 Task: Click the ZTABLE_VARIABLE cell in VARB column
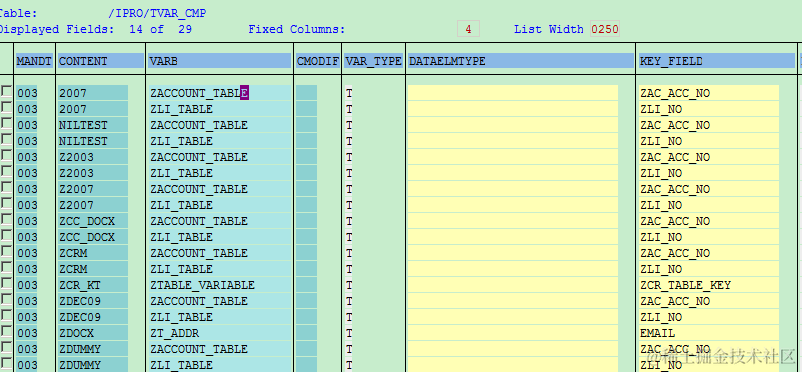(220, 285)
